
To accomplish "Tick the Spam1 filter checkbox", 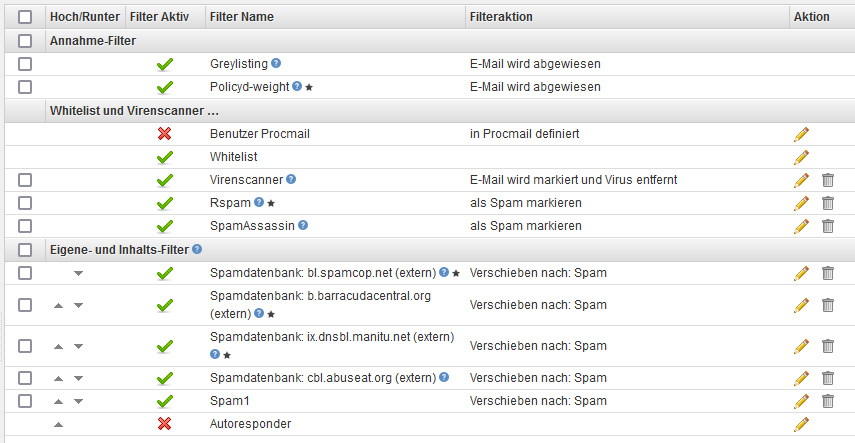I will (25, 401).
